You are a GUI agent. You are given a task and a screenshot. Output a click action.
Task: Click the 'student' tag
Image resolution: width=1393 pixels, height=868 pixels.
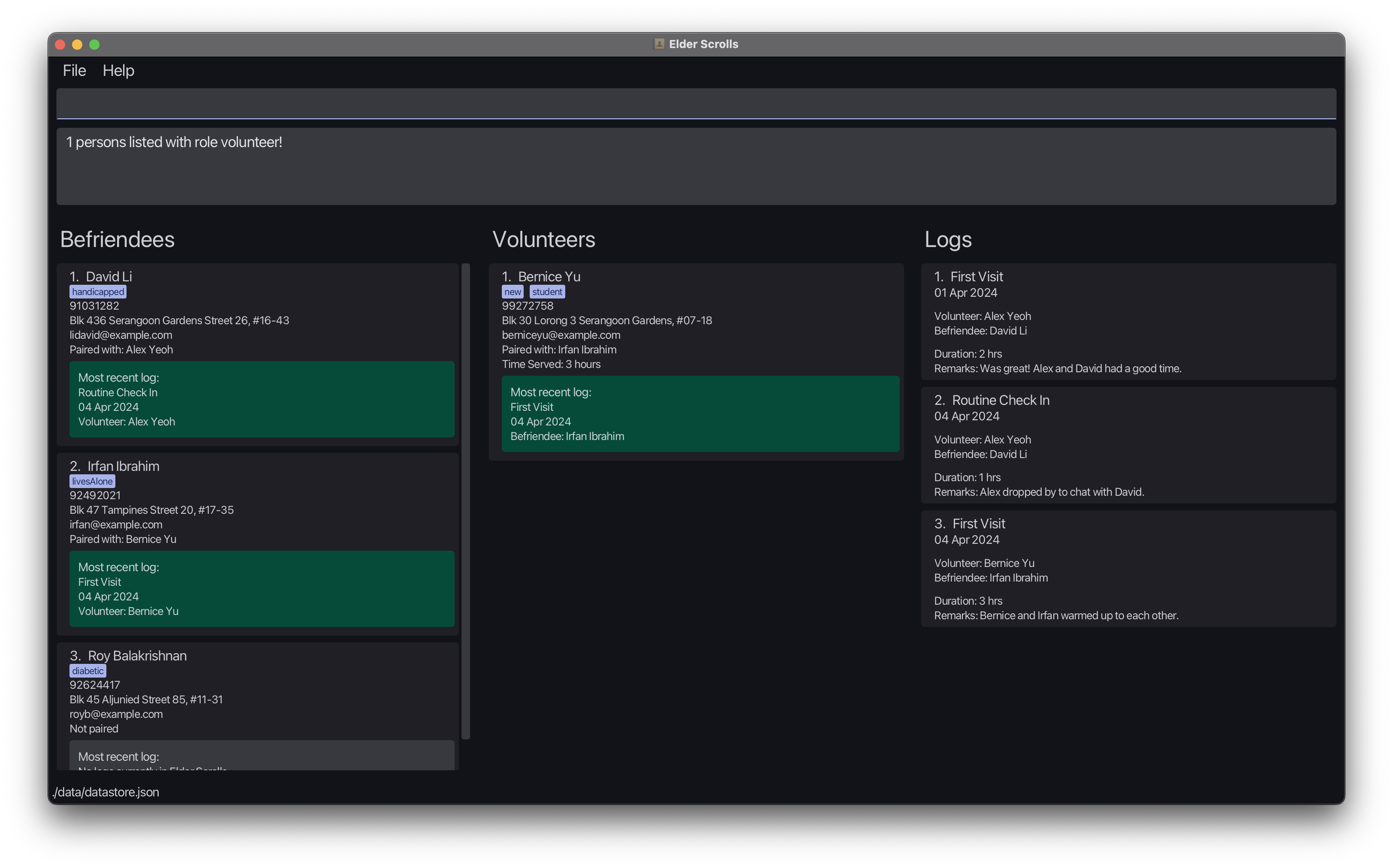click(547, 292)
